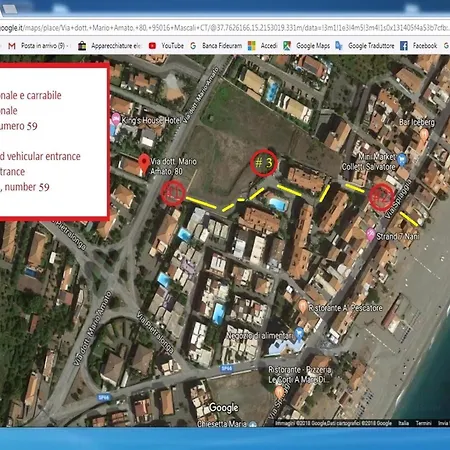450x450 pixels.
Task: Click the Strand 7 Nani pin
Action: [370, 234]
